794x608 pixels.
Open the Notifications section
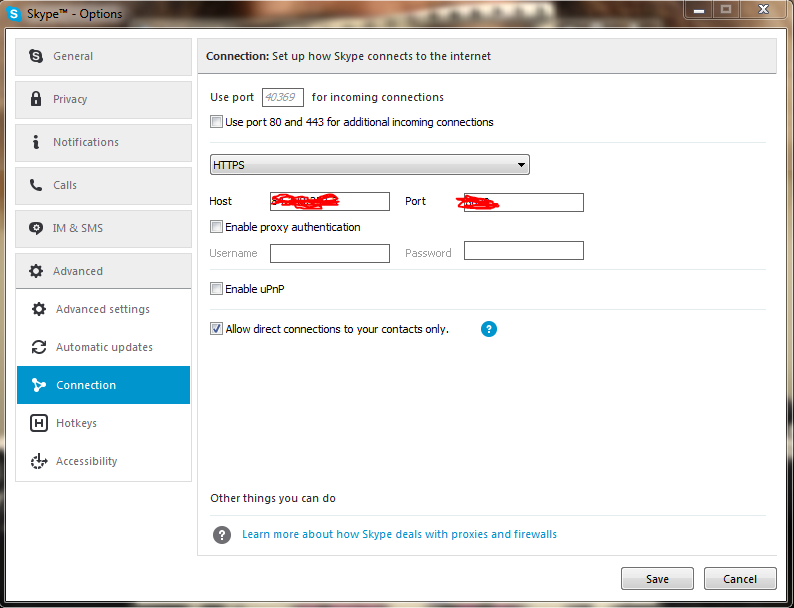click(103, 142)
